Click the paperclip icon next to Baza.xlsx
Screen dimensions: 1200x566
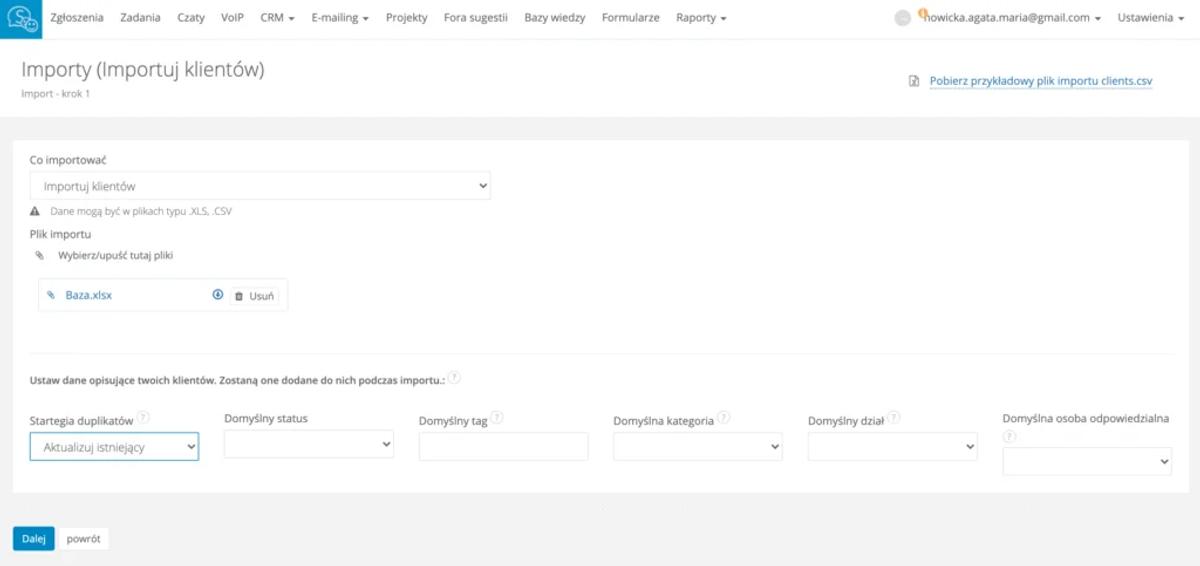51,296
